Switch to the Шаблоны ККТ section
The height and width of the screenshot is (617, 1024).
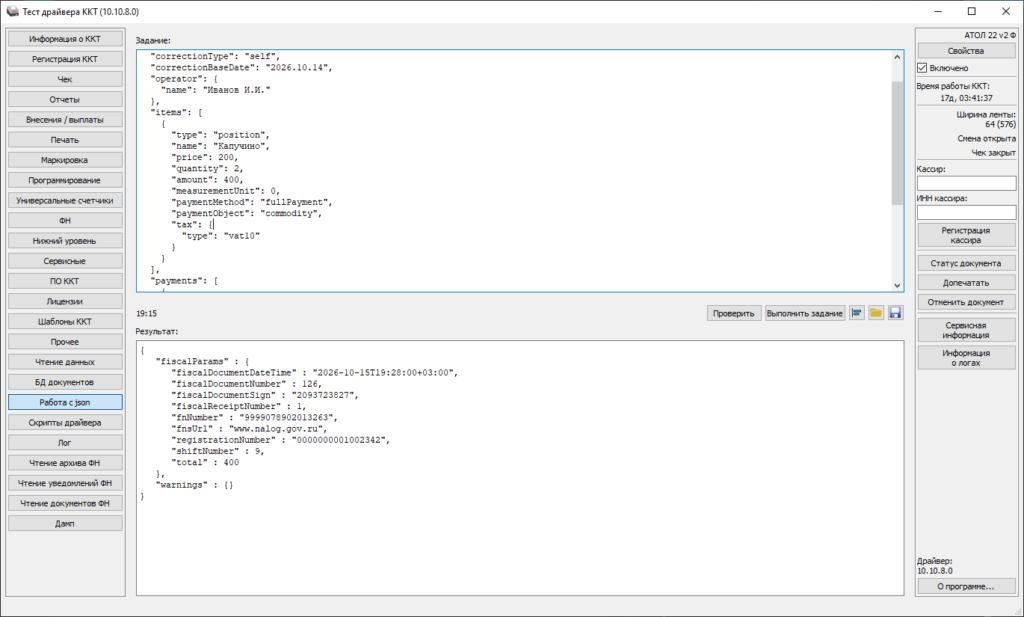65,323
